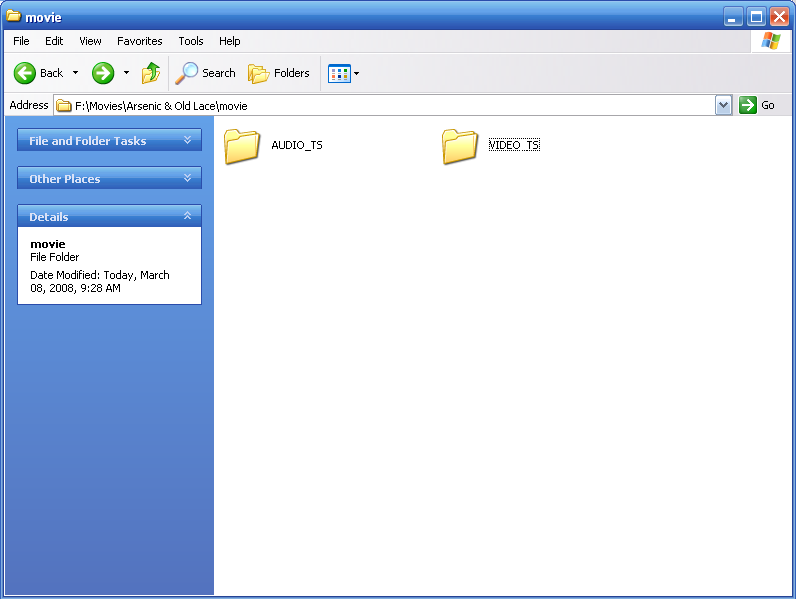
Task: Expand the address bar dropdown list
Action: point(723,106)
